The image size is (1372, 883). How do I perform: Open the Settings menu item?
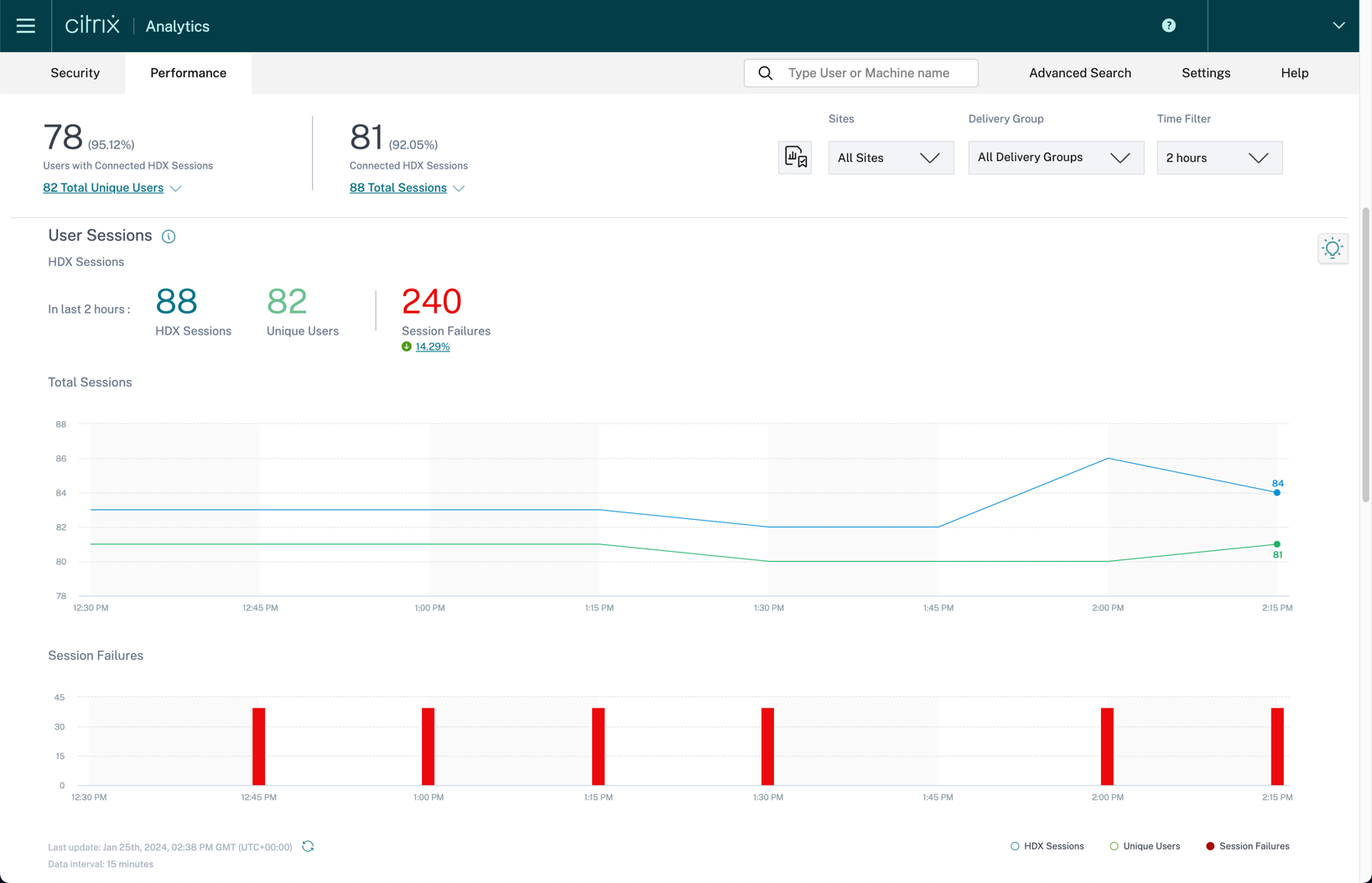pyautogui.click(x=1205, y=73)
